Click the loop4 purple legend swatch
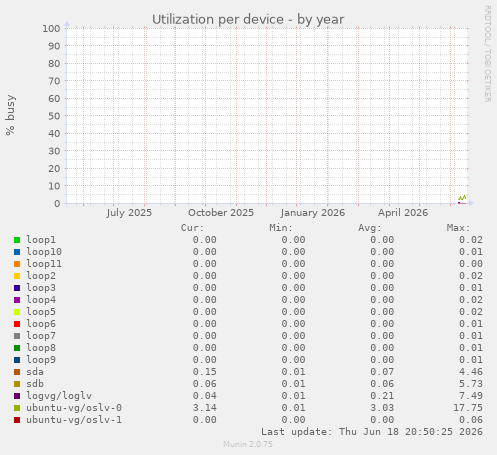The height and width of the screenshot is (455, 497). point(17,300)
